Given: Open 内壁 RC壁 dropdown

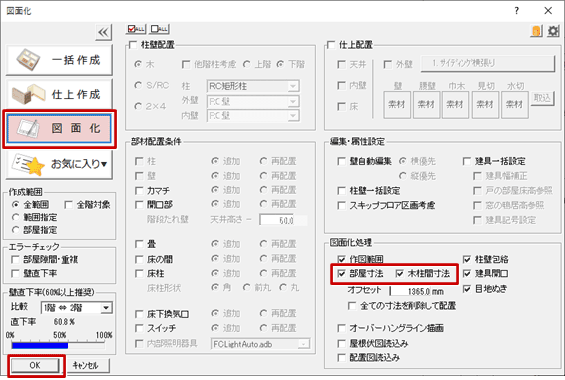Looking at the screenshot, I should (253, 116).
